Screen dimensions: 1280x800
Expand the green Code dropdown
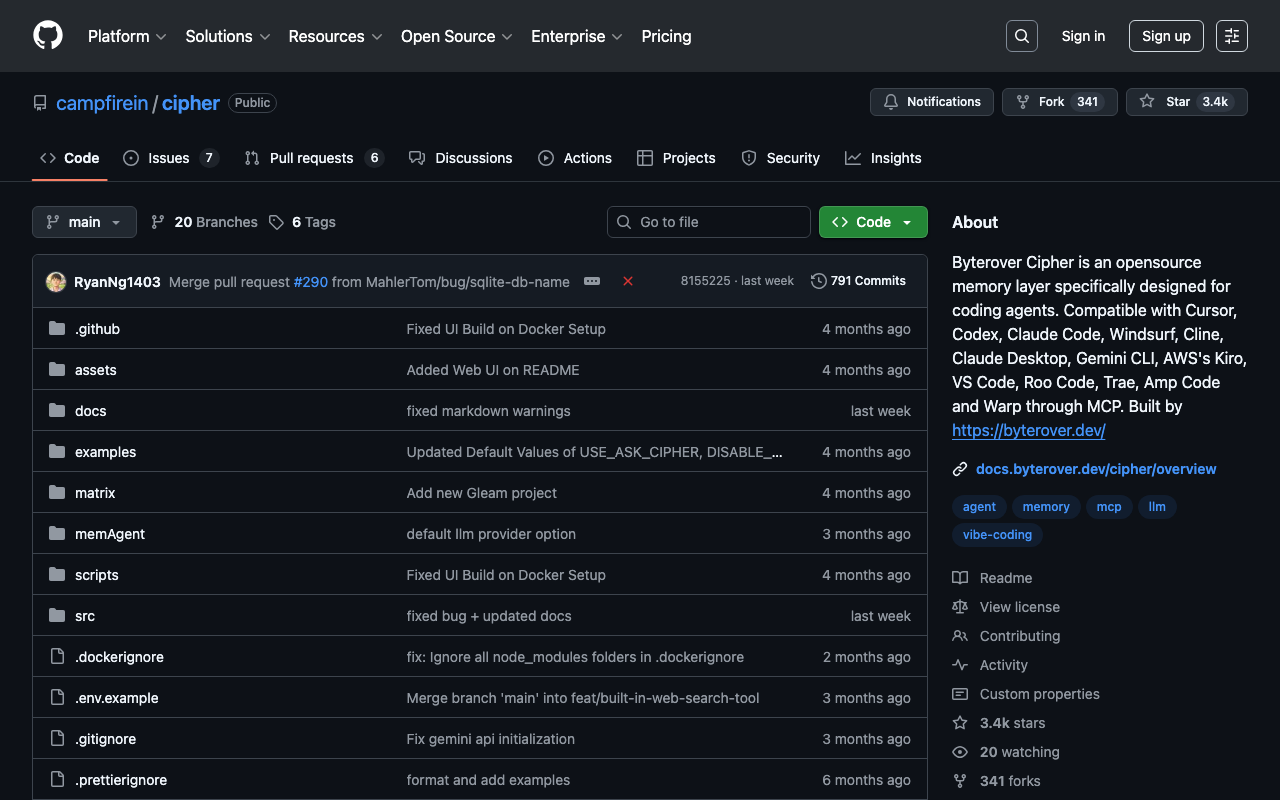[x=872, y=222]
